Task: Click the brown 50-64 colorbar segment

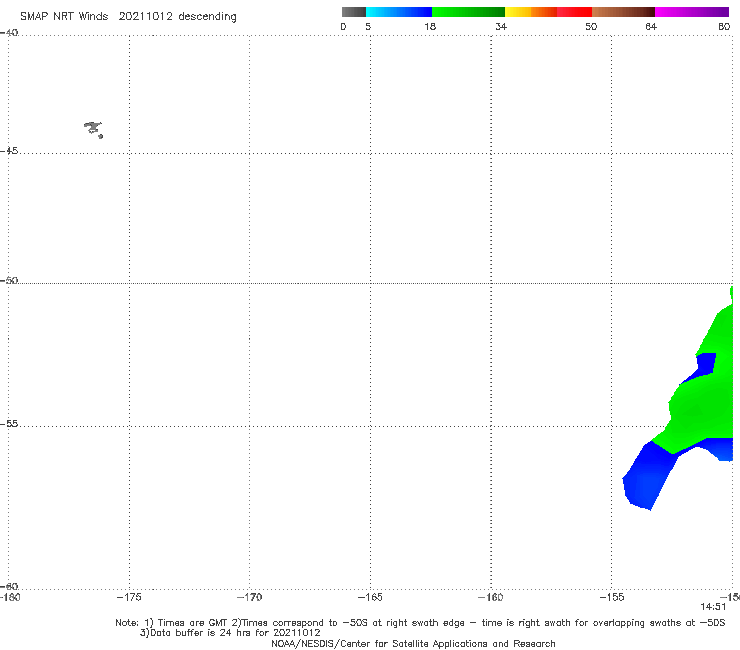Action: tap(623, 12)
